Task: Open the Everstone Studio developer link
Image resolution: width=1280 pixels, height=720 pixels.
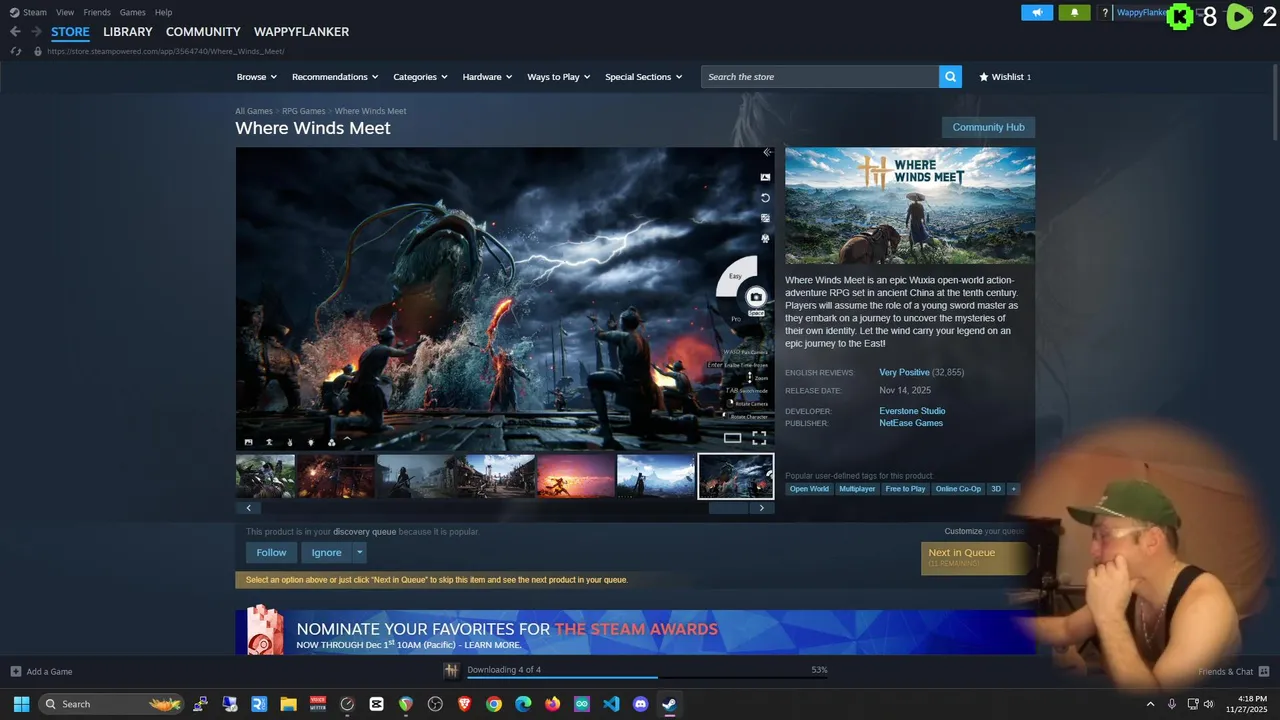Action: pyautogui.click(x=912, y=411)
